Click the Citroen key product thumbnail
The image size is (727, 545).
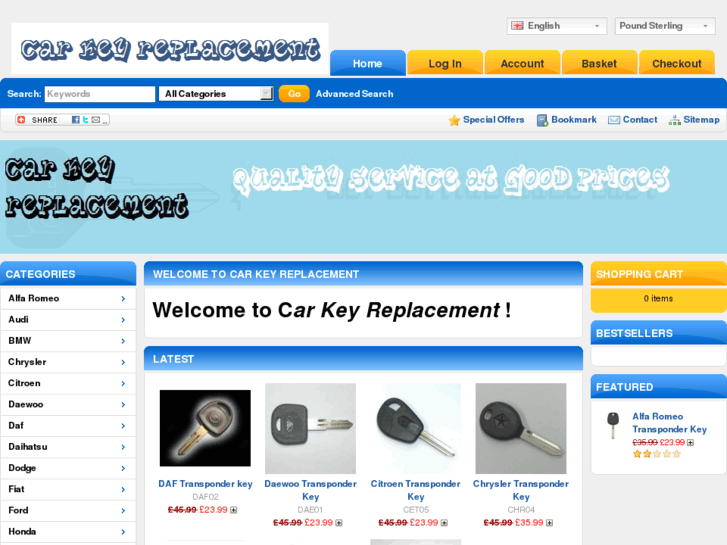[x=416, y=429]
